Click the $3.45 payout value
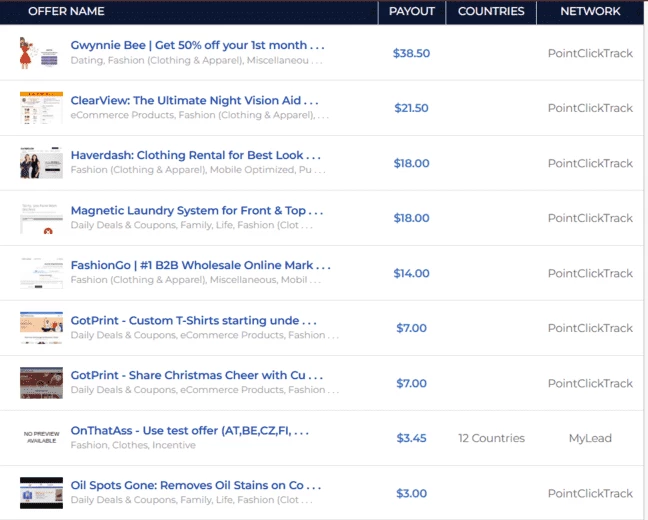This screenshot has width=648, height=520. (411, 438)
